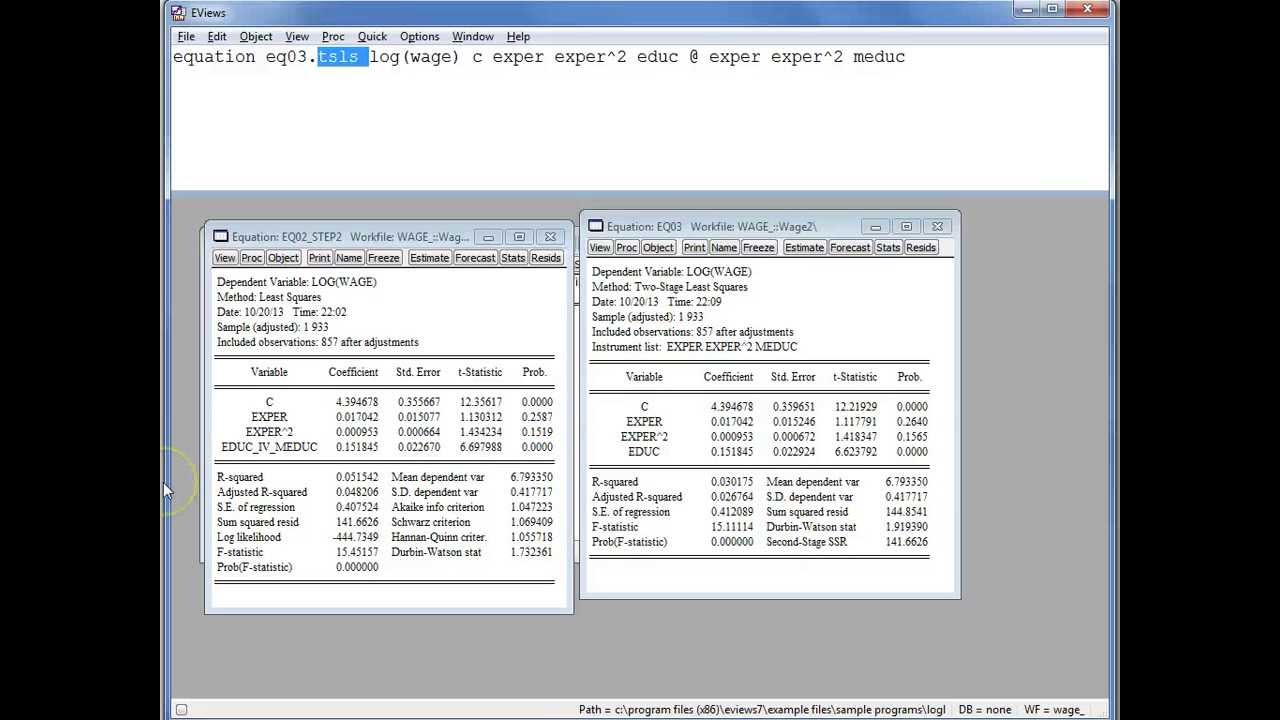Screen dimensions: 1280x720
Task: Freeze the EQ03 equation output
Action: tap(758, 248)
